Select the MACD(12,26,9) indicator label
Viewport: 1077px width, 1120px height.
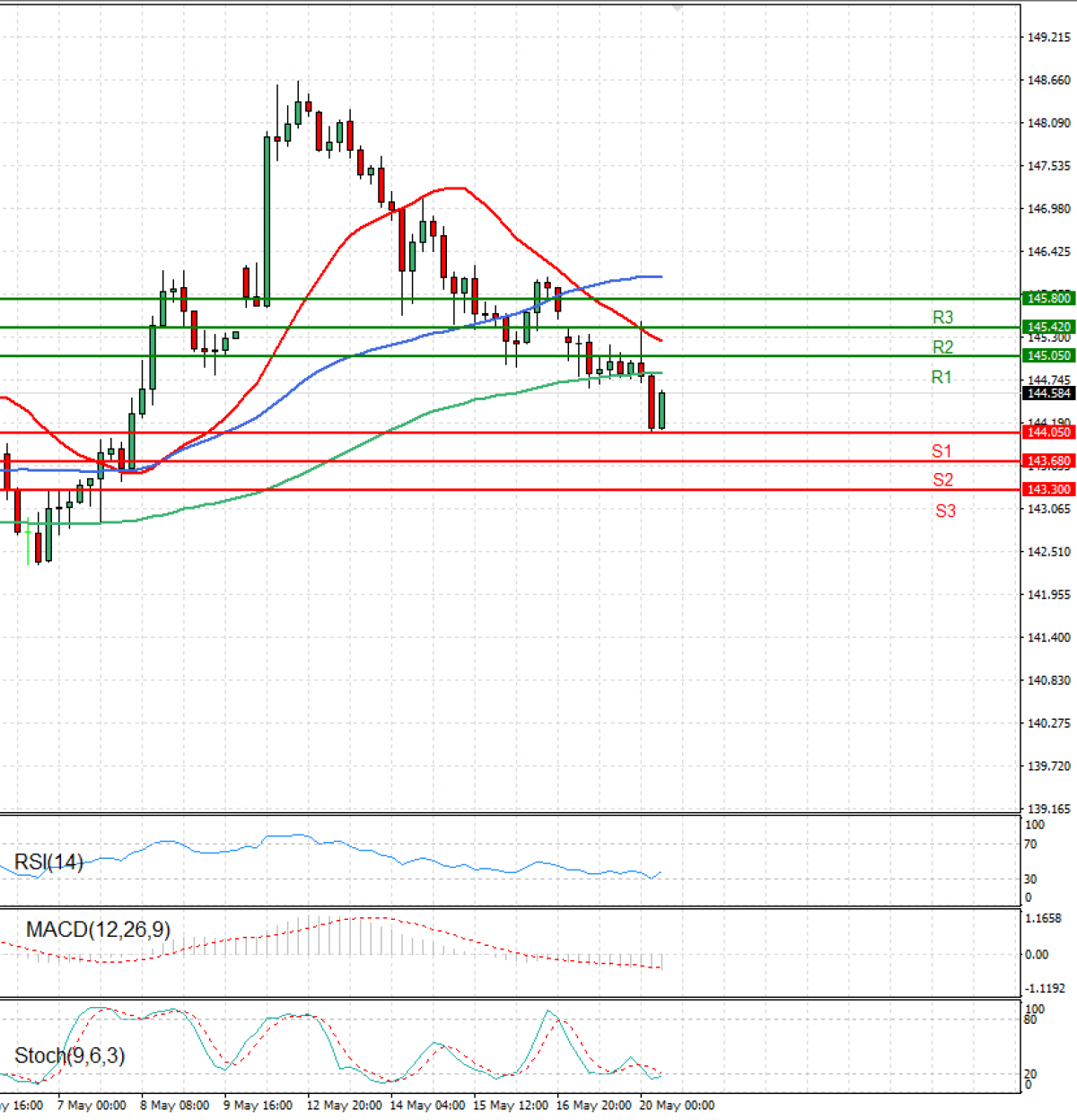(98, 930)
